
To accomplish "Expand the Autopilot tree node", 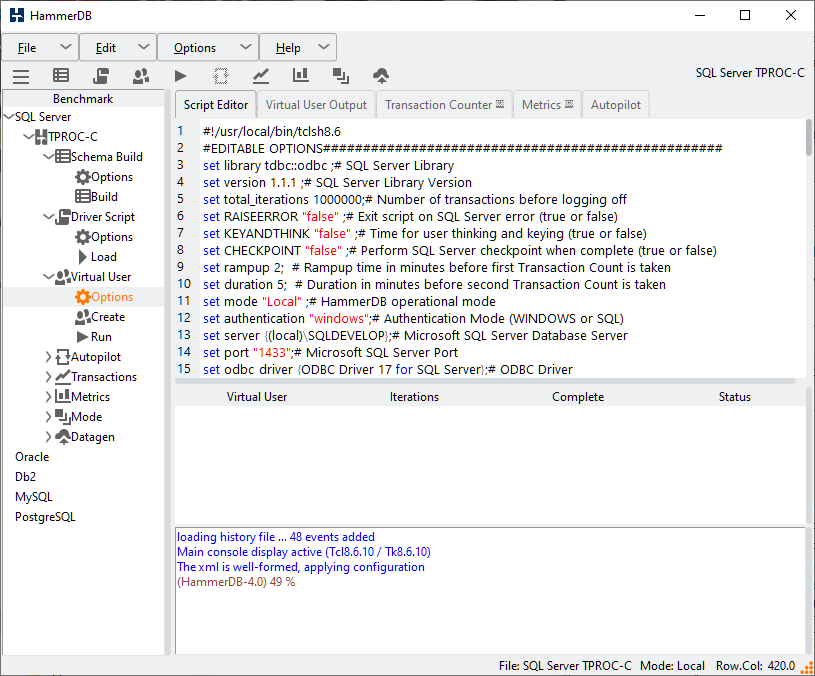I will point(48,356).
